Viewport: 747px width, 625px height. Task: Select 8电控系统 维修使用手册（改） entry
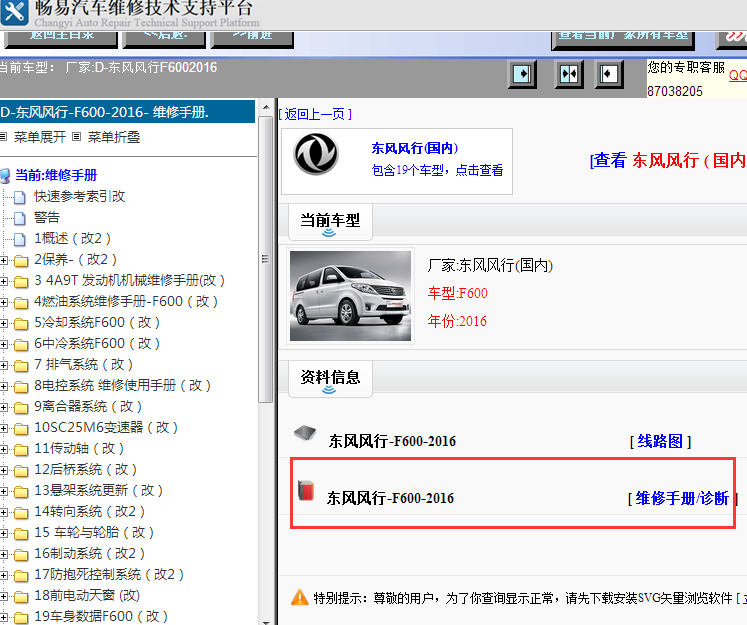[123, 385]
